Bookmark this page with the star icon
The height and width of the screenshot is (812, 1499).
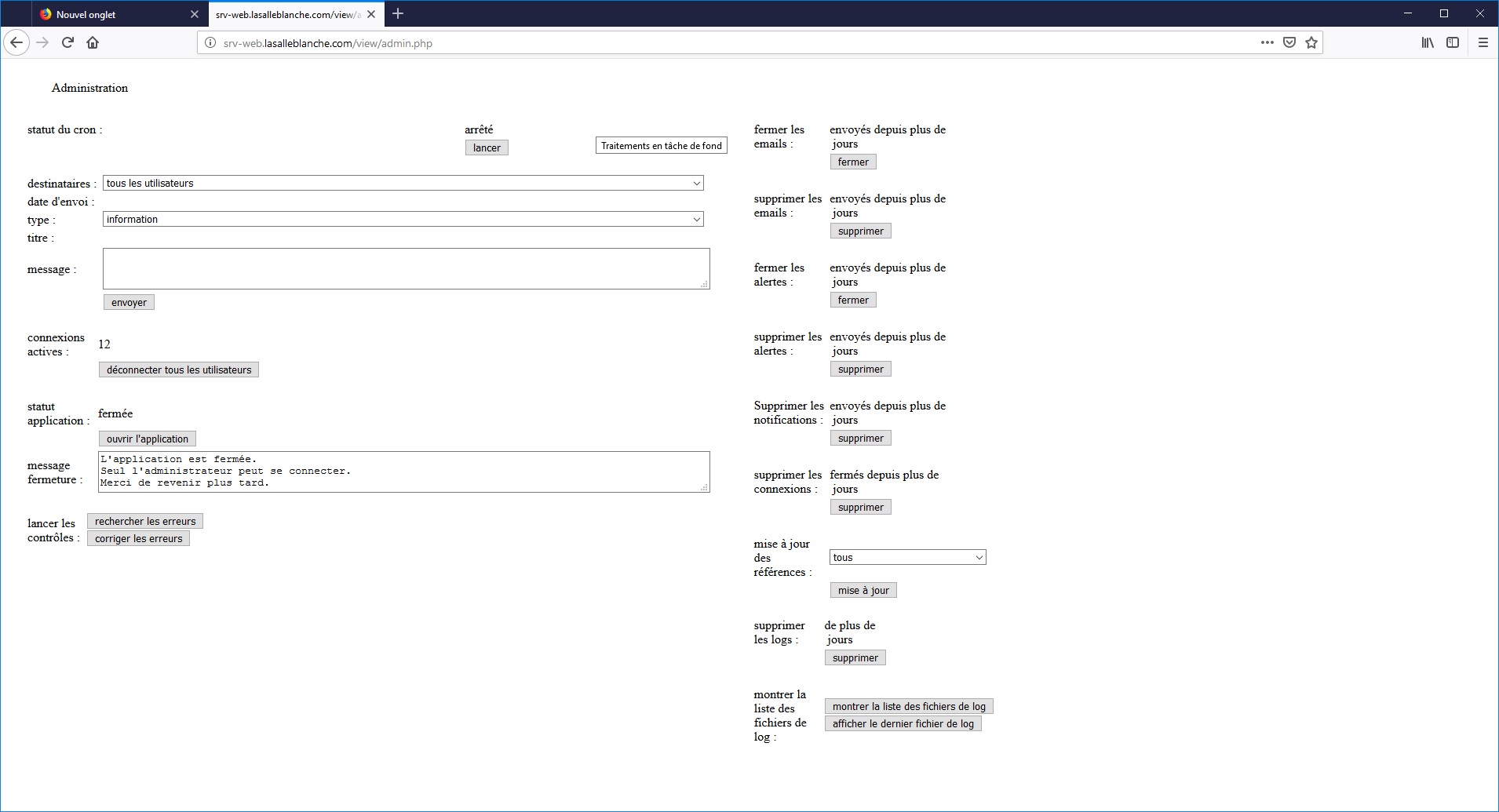pos(1311,42)
